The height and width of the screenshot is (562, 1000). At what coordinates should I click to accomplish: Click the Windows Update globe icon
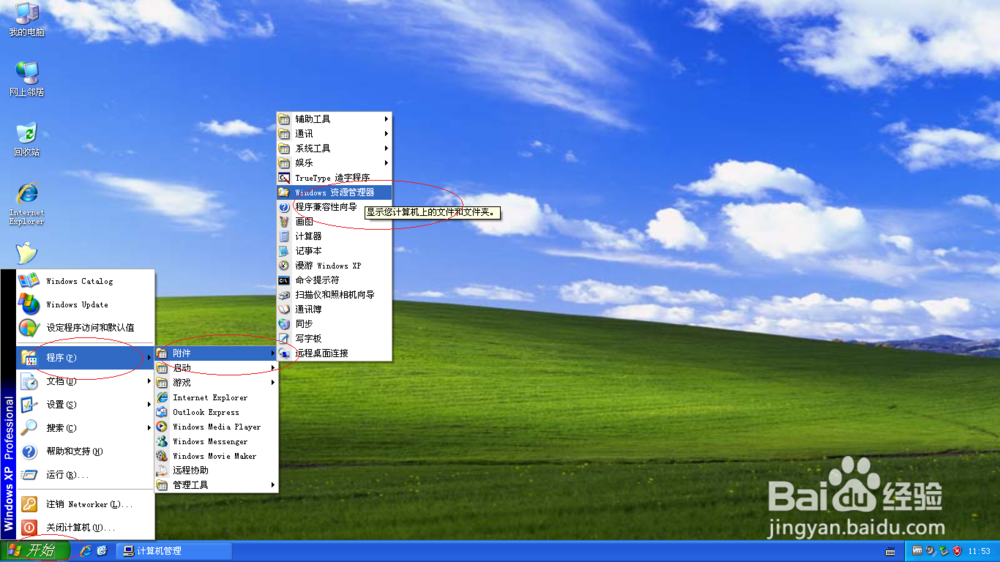pos(29,304)
